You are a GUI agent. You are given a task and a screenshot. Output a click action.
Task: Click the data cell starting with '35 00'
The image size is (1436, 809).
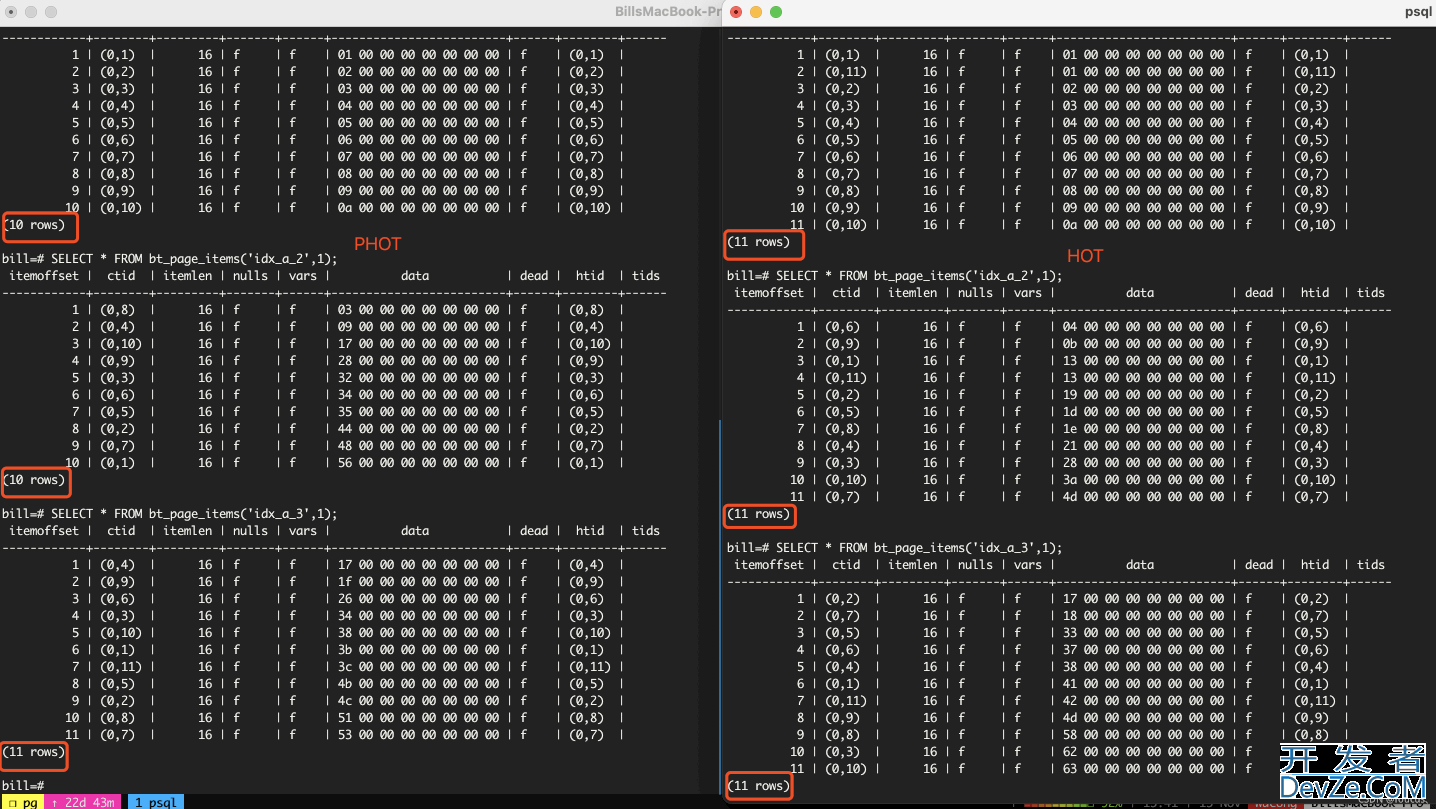tap(418, 412)
